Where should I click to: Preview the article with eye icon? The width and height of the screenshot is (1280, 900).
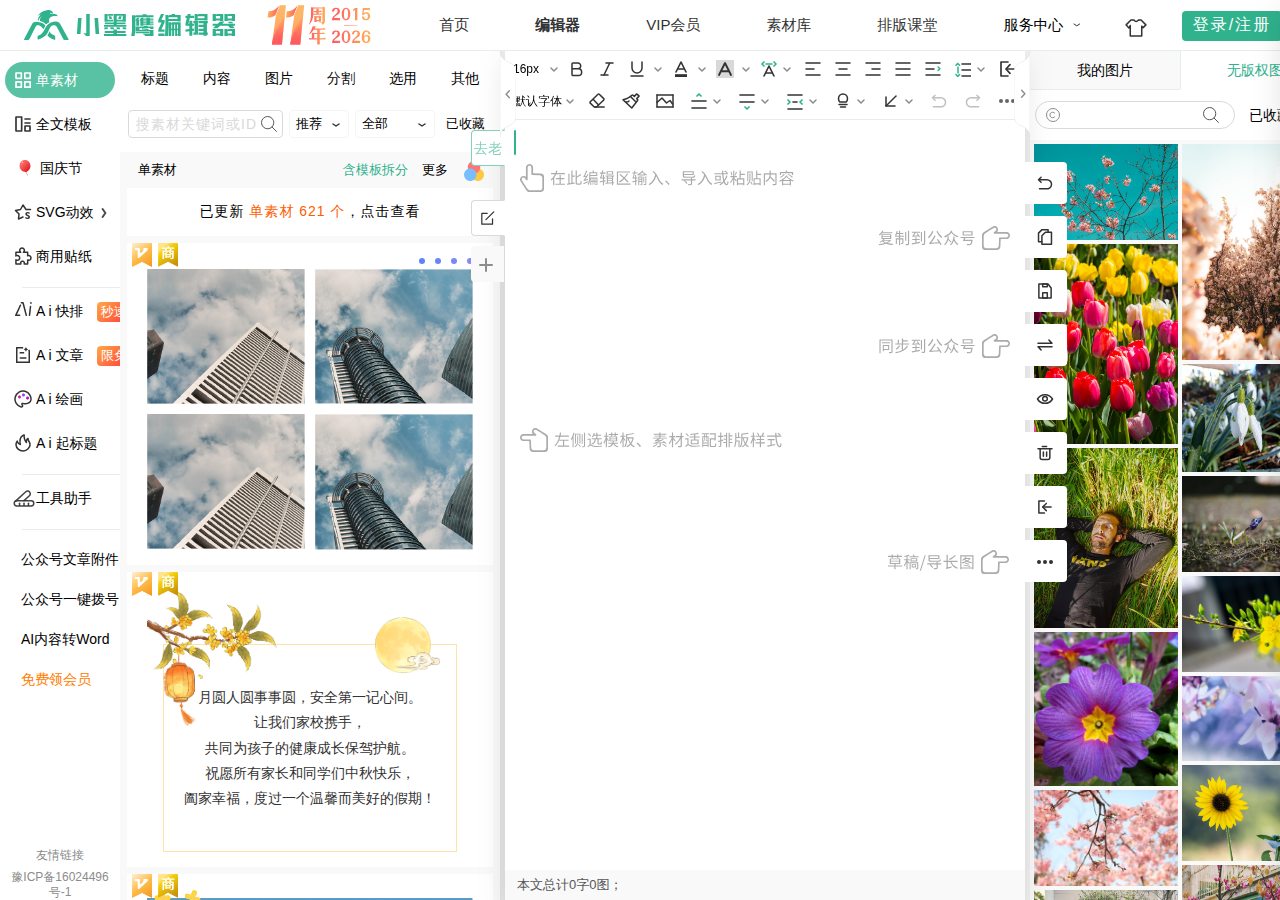pos(1045,399)
